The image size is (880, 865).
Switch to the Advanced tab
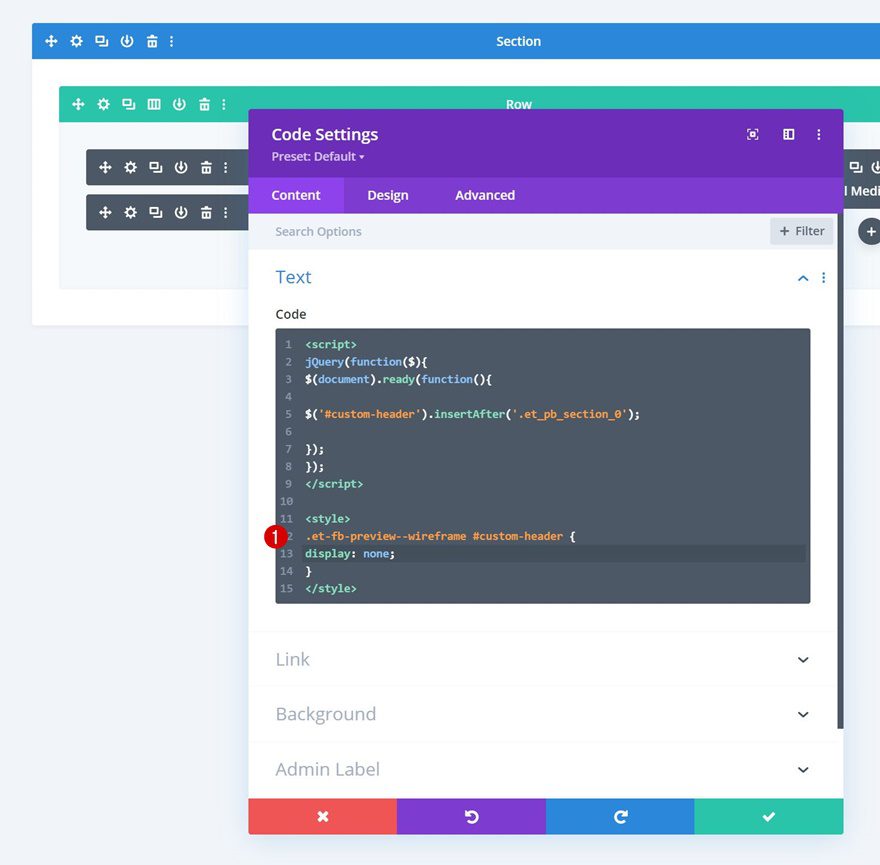(485, 195)
